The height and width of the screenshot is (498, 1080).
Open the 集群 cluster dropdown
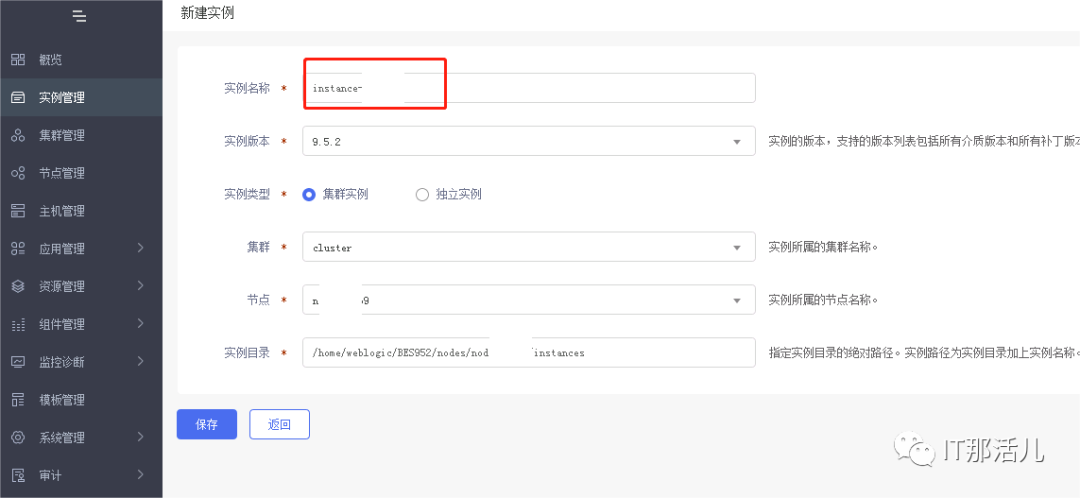[528, 247]
